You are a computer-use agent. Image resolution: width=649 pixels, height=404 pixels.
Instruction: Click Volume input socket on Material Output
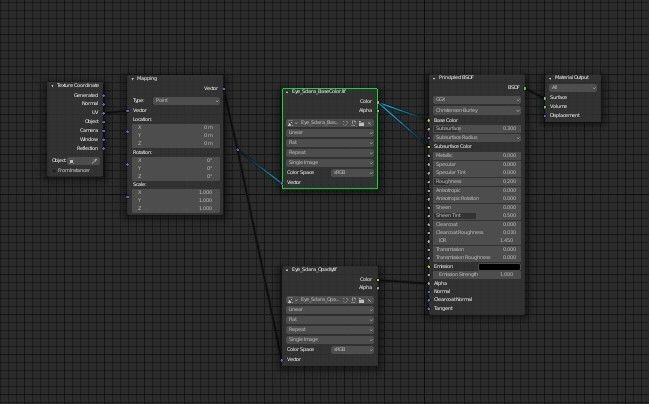pos(545,107)
